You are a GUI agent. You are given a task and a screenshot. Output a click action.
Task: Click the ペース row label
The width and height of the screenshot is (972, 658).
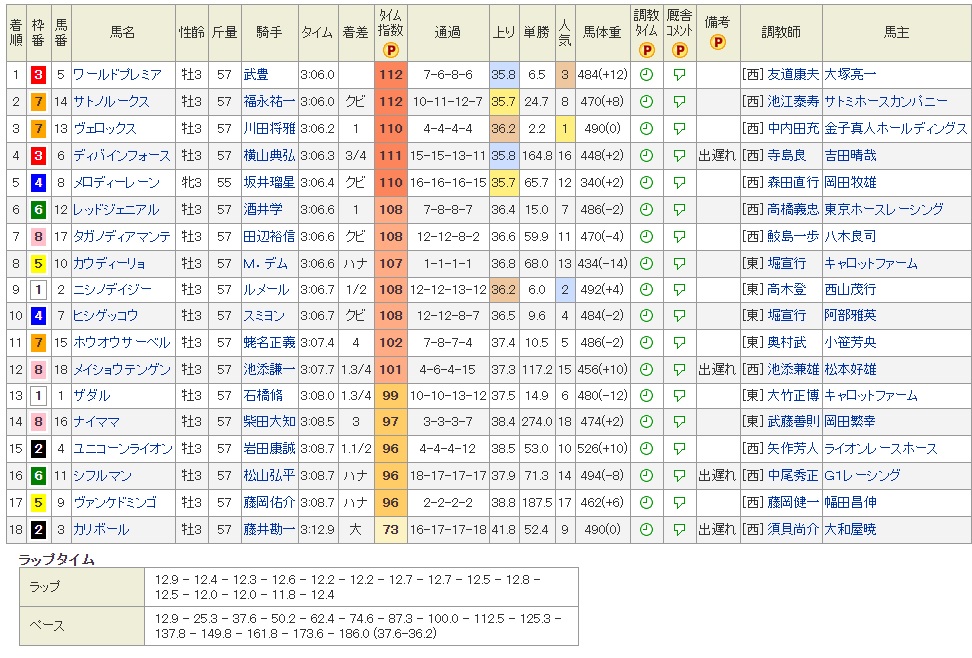46,626
